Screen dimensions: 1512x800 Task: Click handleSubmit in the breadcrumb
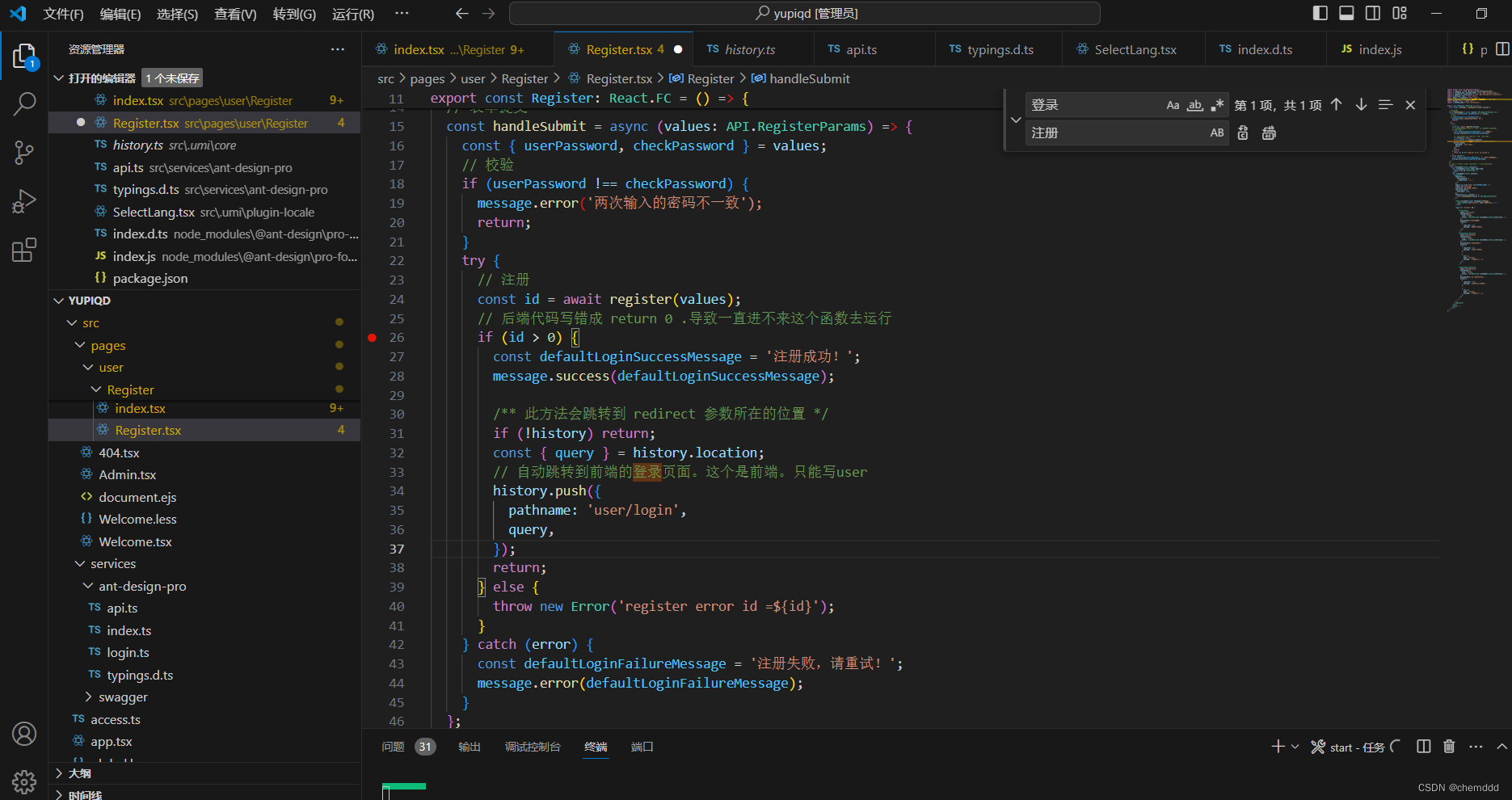(809, 78)
